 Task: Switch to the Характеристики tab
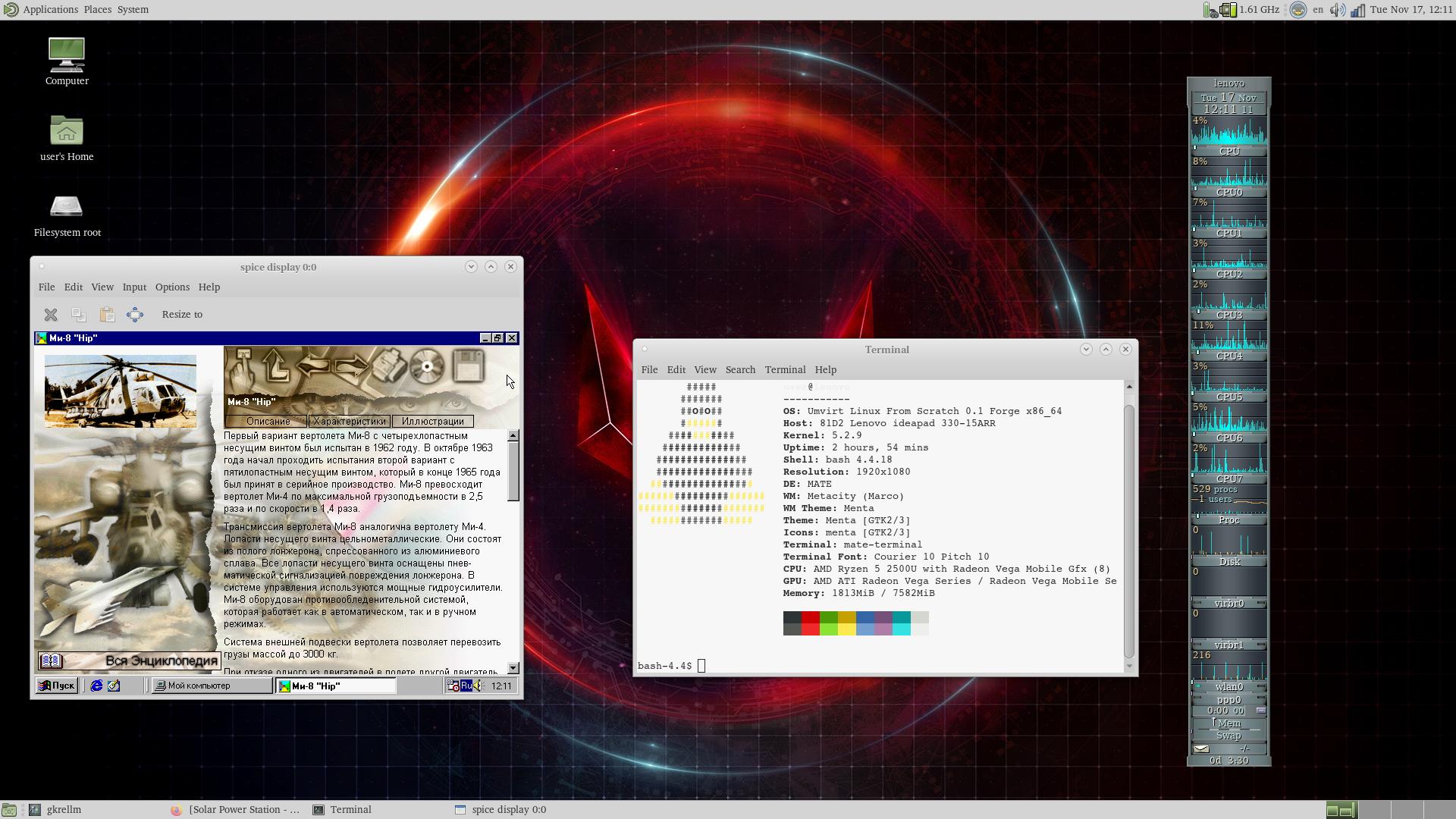[x=350, y=422]
